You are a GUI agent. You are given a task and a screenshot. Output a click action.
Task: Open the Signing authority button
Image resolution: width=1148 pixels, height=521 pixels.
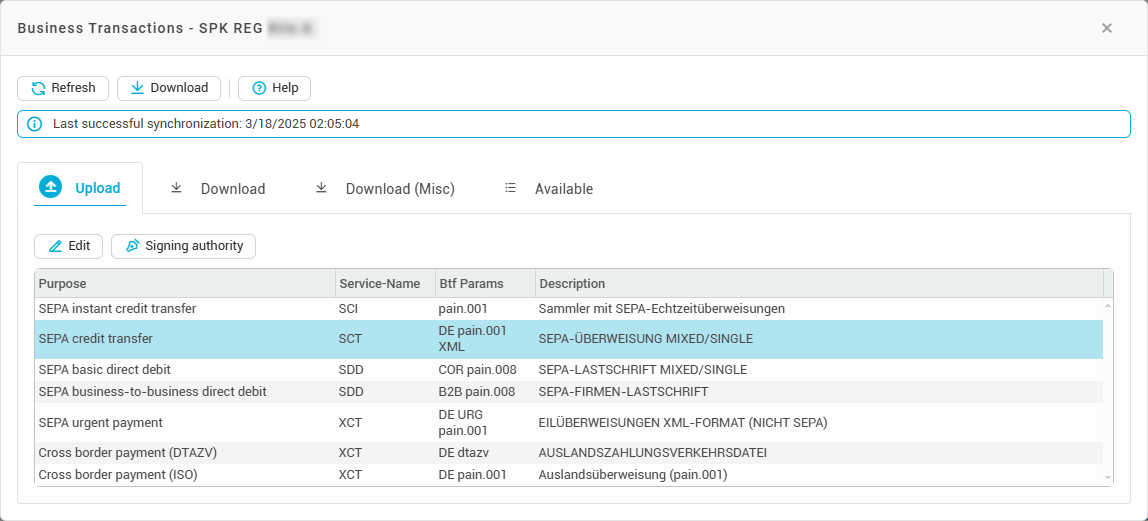[x=183, y=246]
